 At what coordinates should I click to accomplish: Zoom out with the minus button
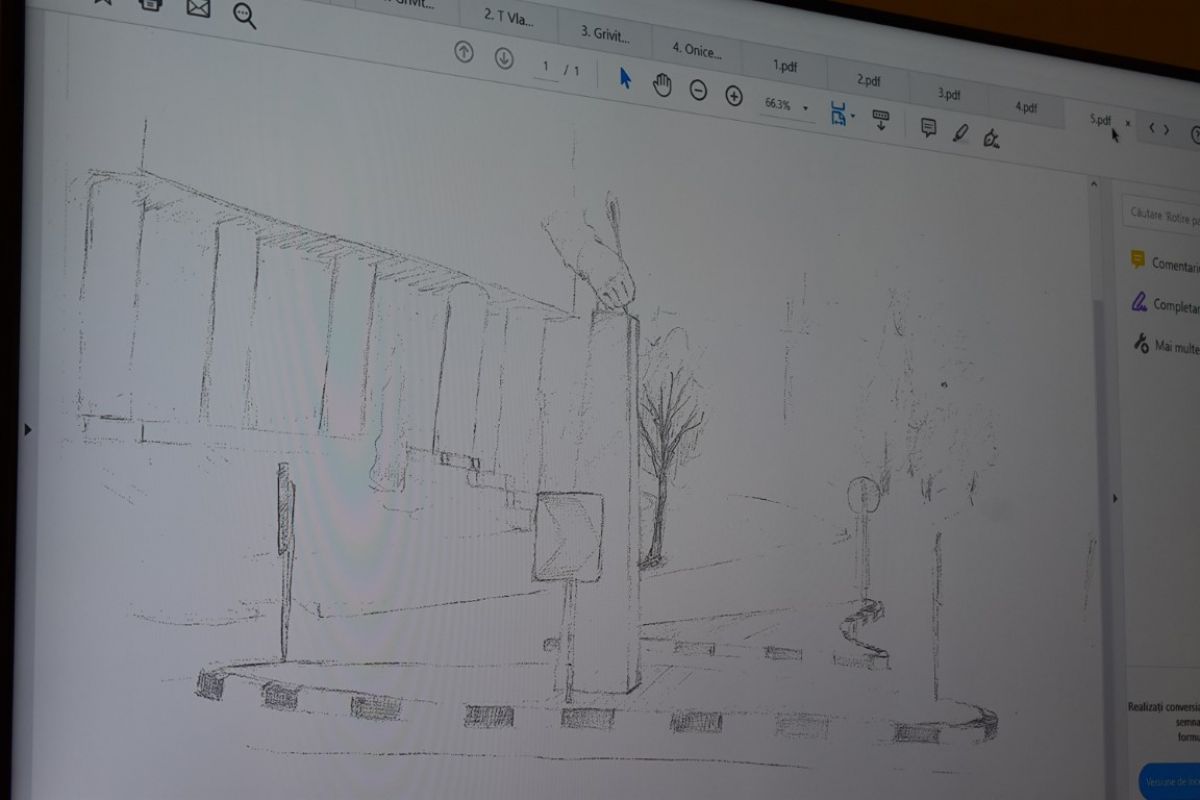coord(699,91)
